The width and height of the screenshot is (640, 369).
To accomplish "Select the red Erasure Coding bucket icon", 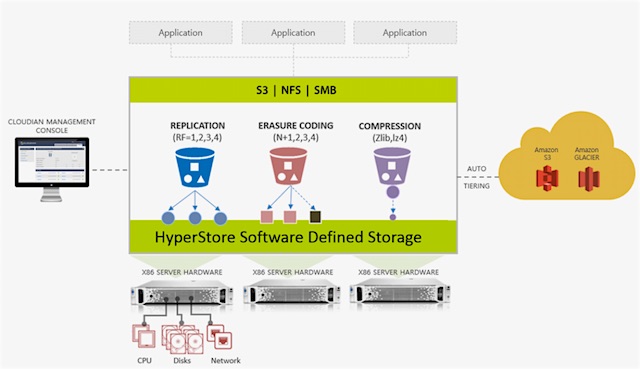I will (x=288, y=166).
